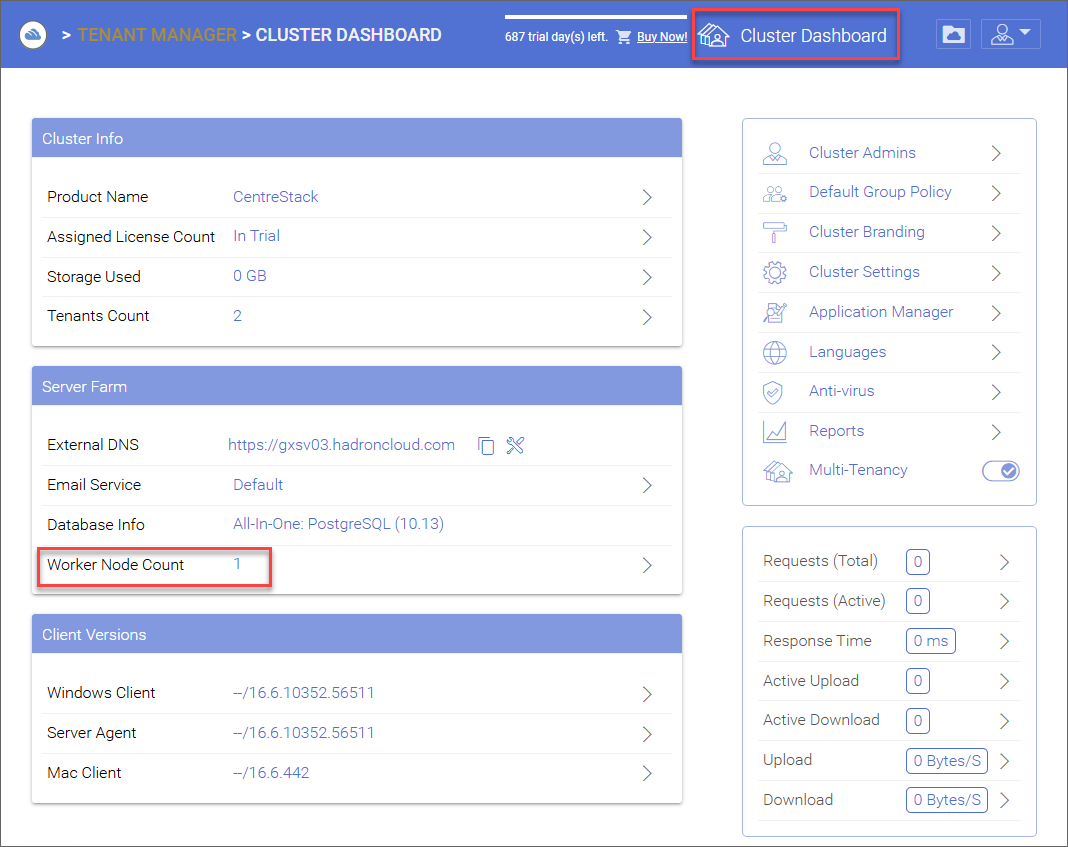Expand the Assigned License Count chevron
The image size is (1068, 847).
click(646, 237)
